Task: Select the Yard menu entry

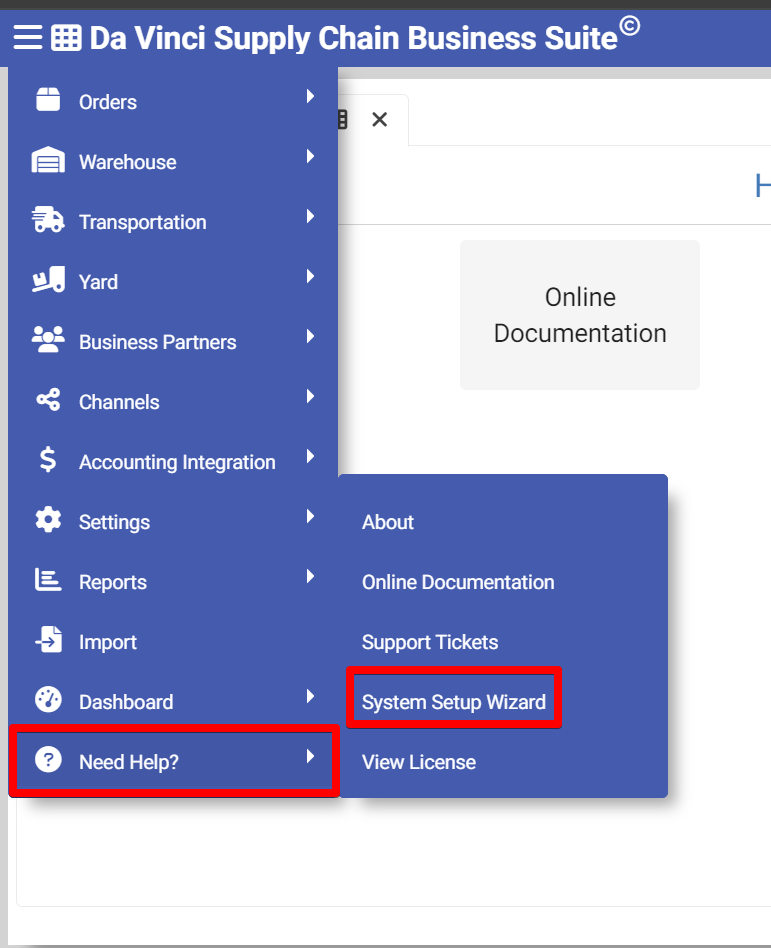Action: click(x=173, y=279)
